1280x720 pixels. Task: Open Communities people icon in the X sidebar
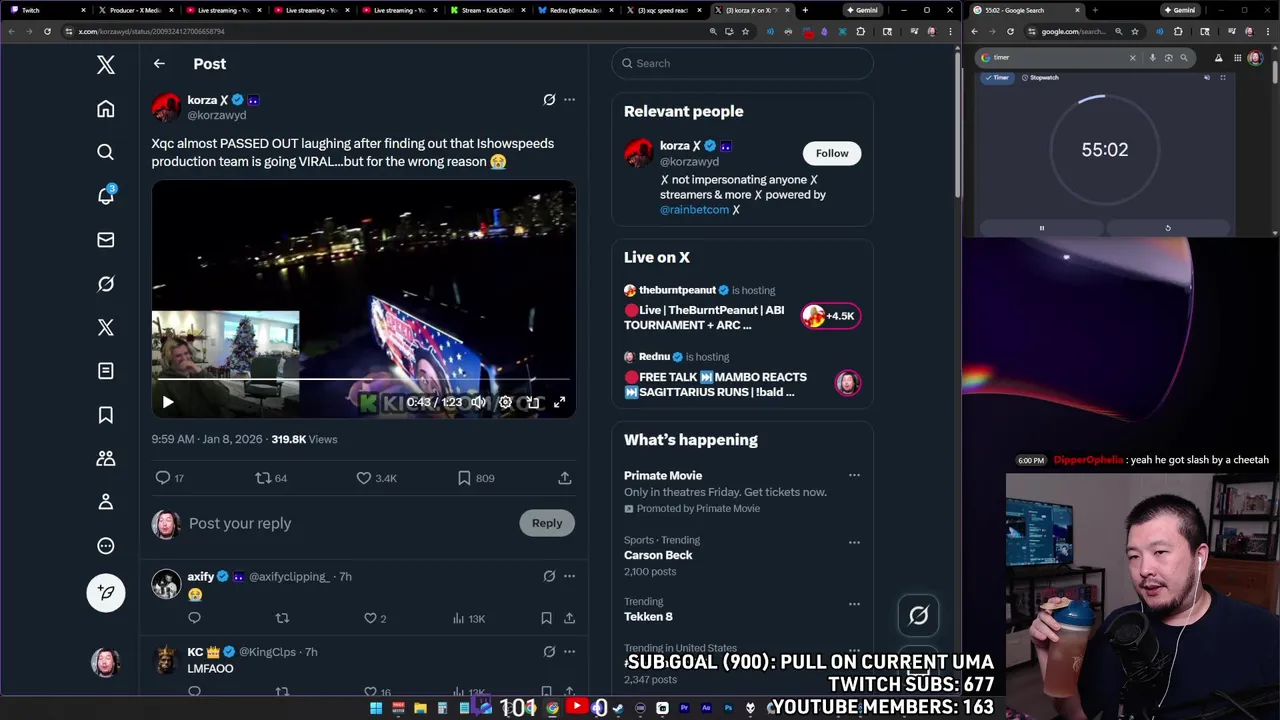(106, 458)
